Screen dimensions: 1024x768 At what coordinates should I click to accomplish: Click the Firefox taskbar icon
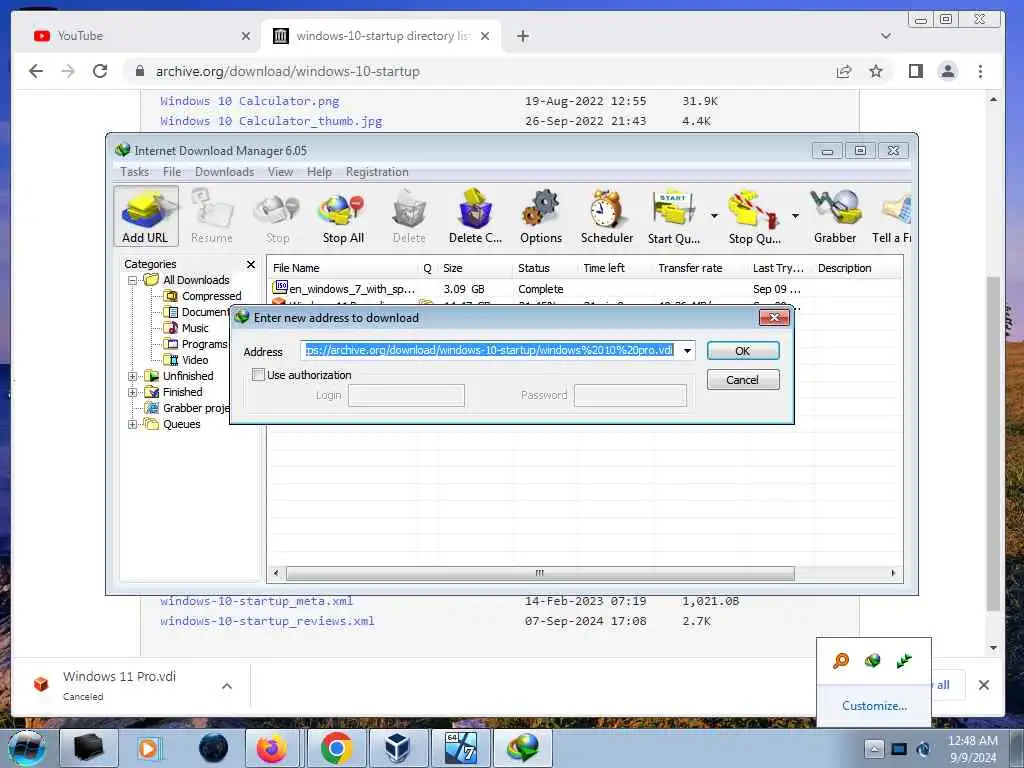pyautogui.click(x=272, y=748)
